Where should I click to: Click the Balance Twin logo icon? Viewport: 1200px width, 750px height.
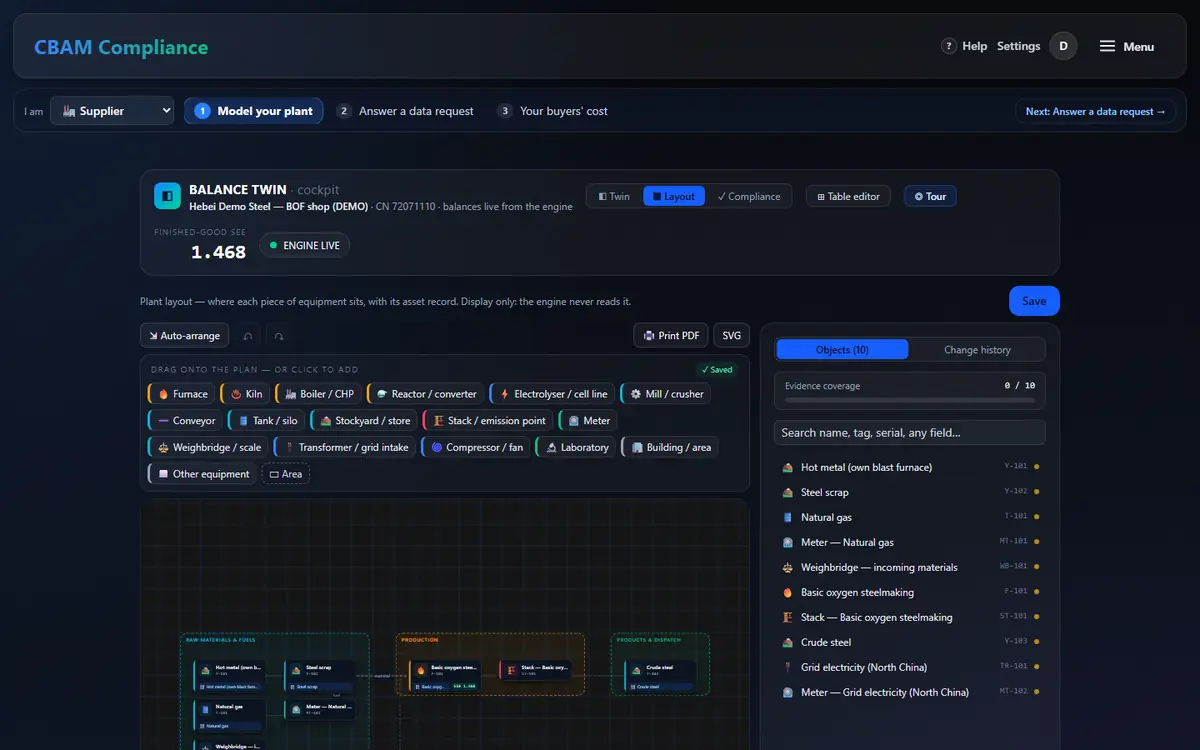point(167,196)
